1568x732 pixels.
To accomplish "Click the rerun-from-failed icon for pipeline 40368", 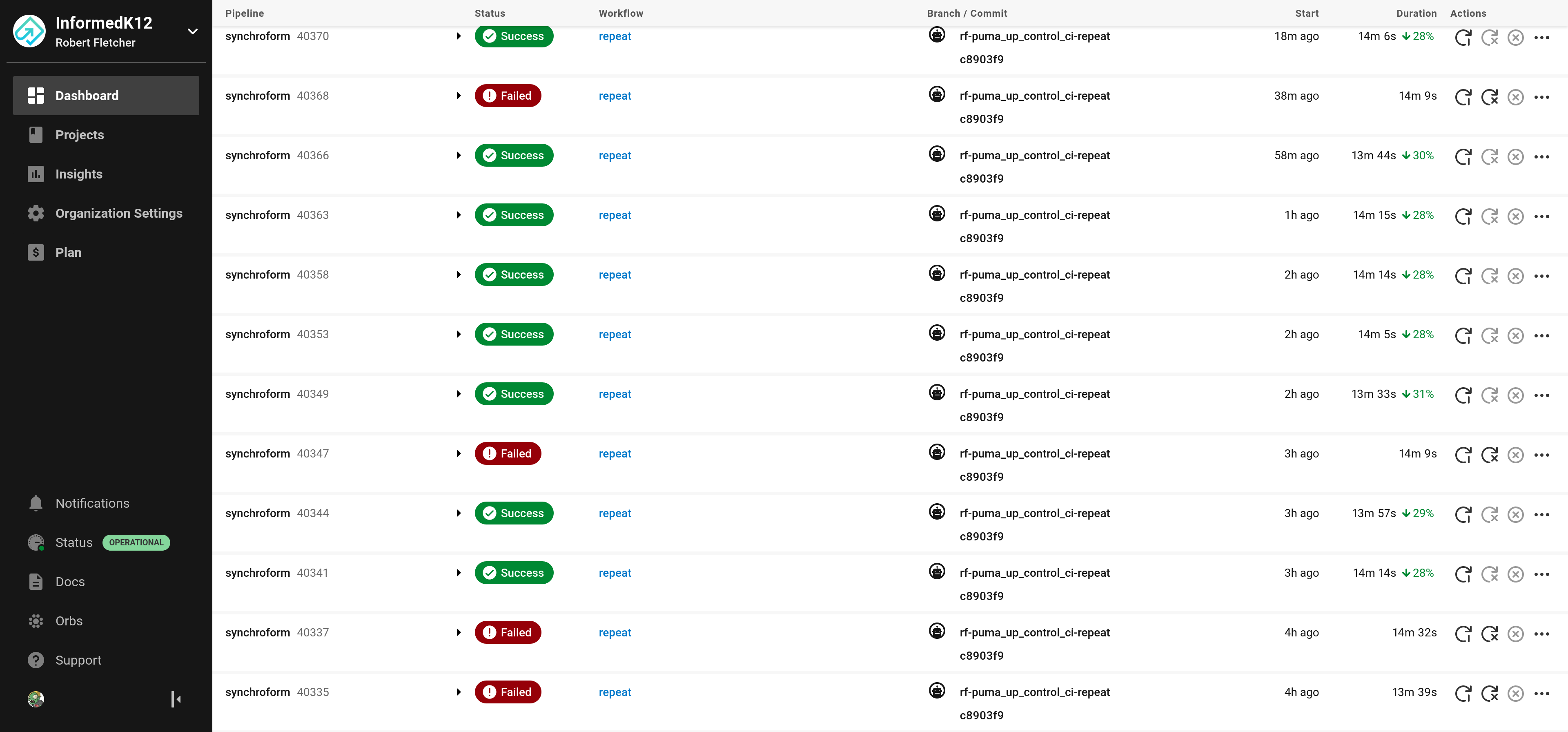I will 1490,96.
